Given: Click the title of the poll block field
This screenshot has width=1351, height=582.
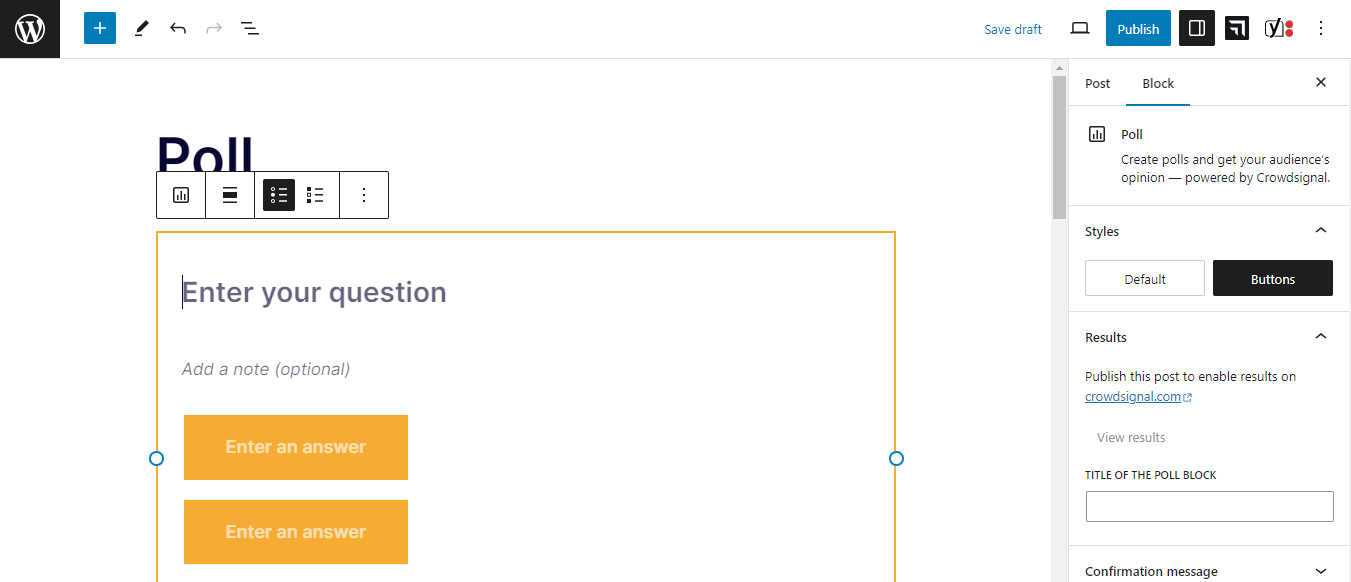Looking at the screenshot, I should (x=1209, y=506).
